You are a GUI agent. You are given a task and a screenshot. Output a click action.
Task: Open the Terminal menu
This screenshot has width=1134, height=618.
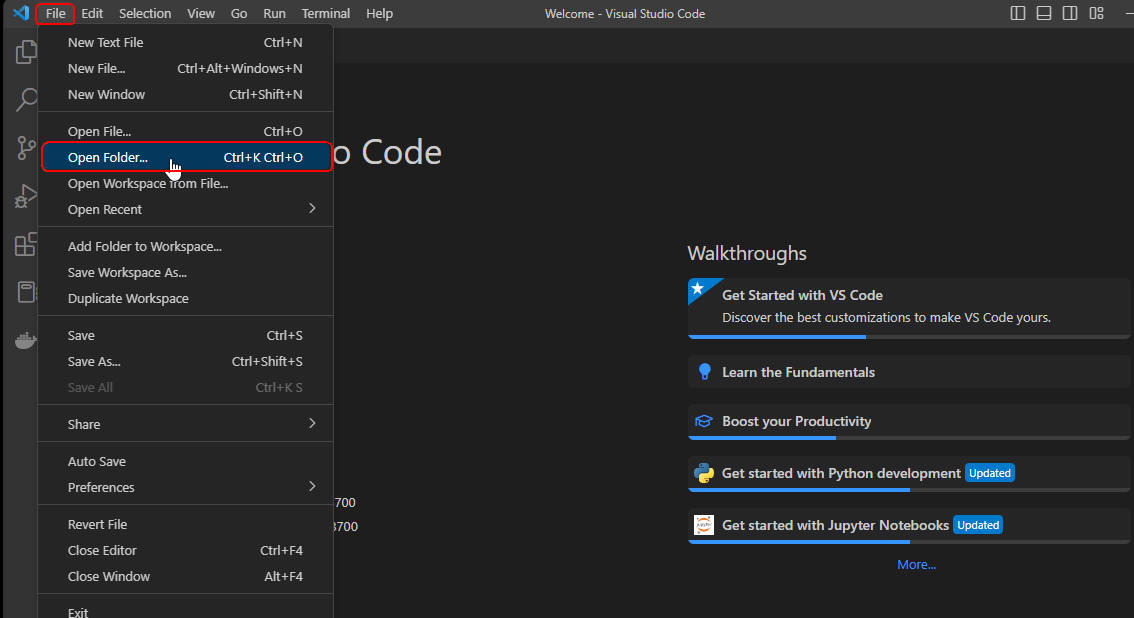point(325,13)
